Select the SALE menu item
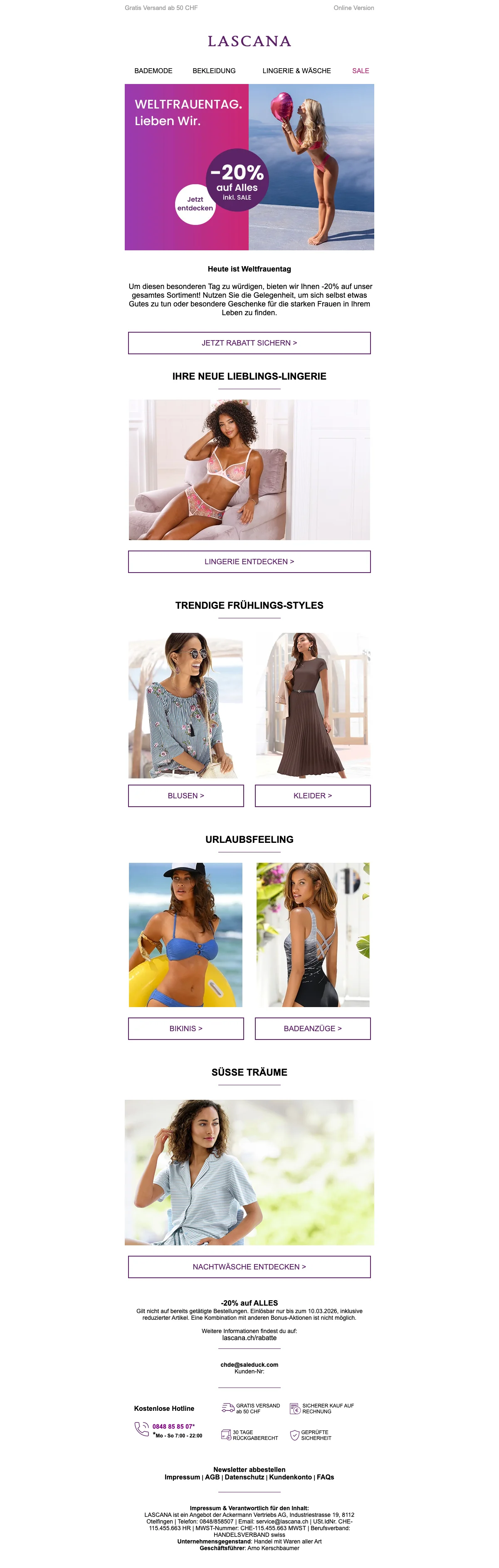This screenshot has height=1568, width=499. point(361,71)
